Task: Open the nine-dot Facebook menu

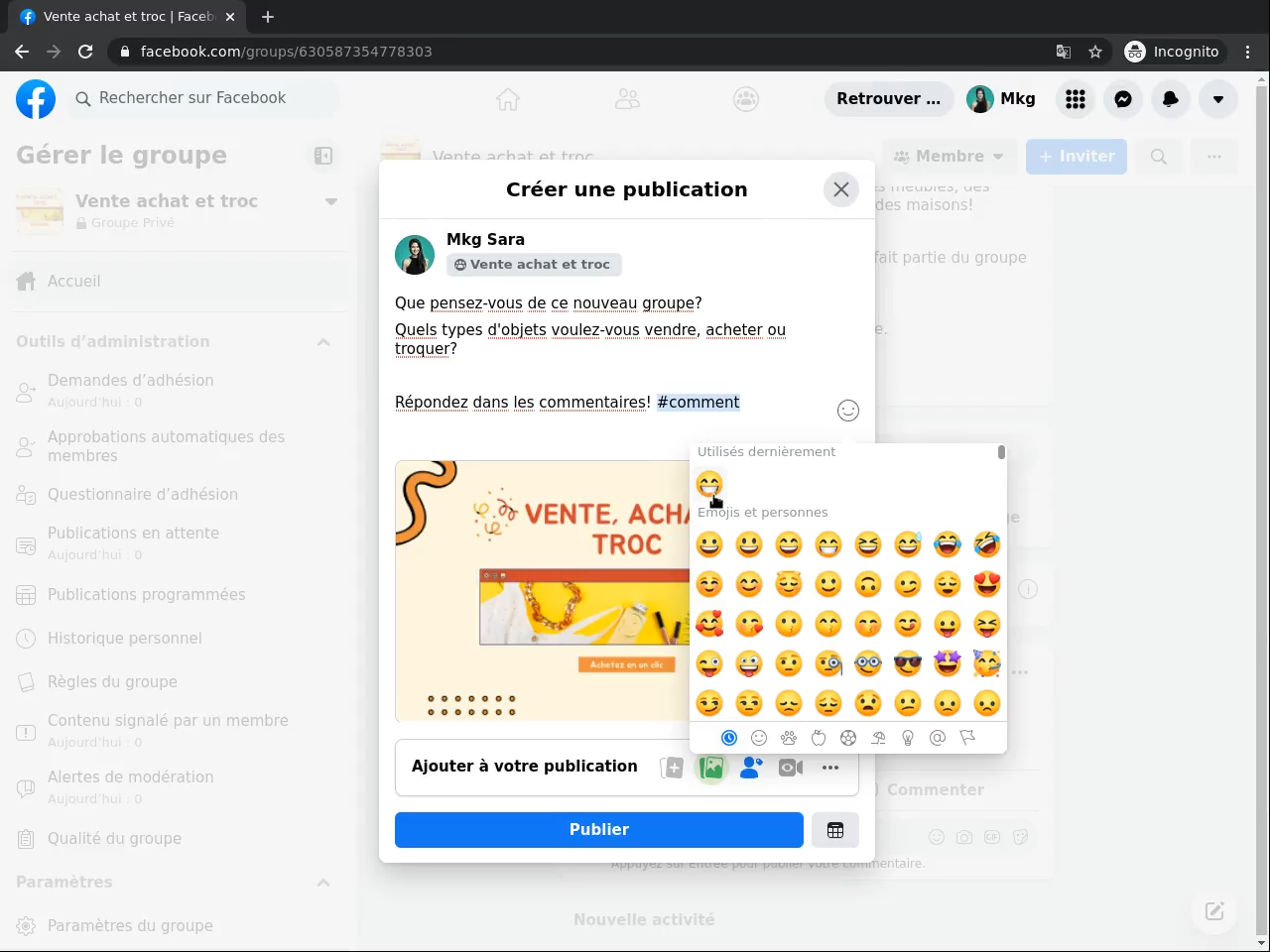Action: tap(1076, 99)
